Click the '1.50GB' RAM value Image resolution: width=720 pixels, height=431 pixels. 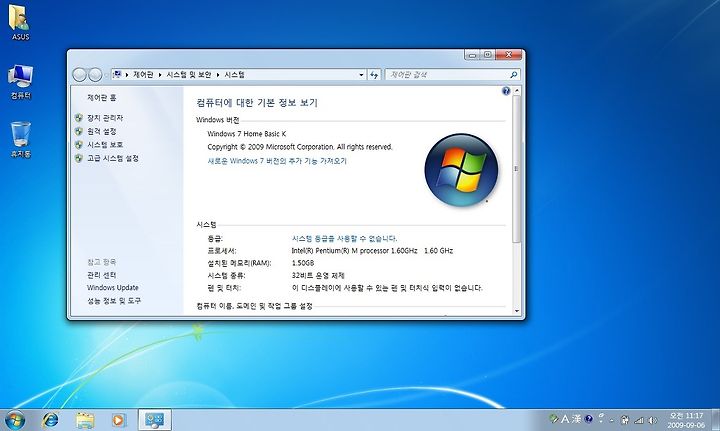pos(303,263)
